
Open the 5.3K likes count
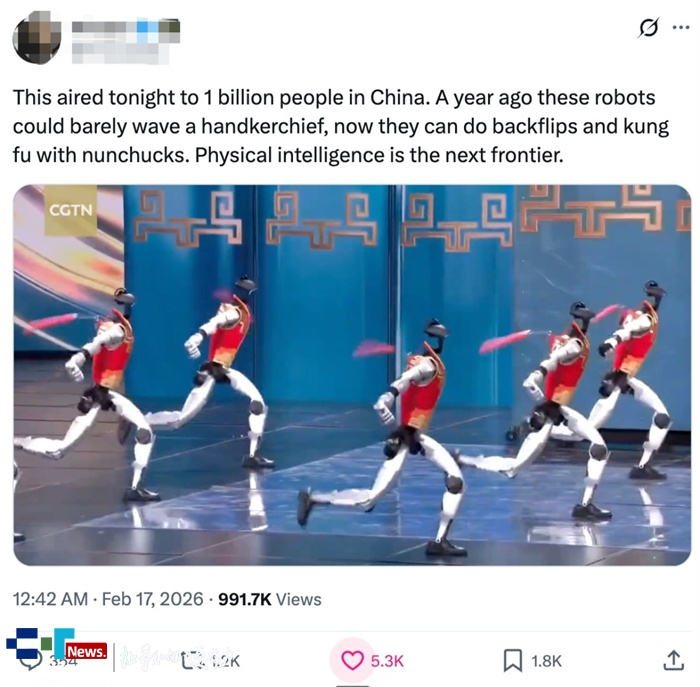point(387,661)
